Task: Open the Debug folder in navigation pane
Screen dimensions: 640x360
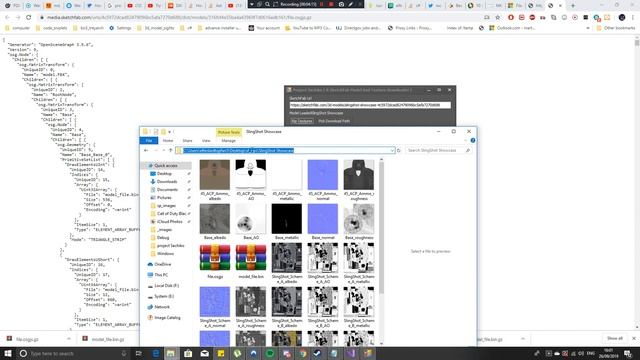Action: [x=163, y=238]
